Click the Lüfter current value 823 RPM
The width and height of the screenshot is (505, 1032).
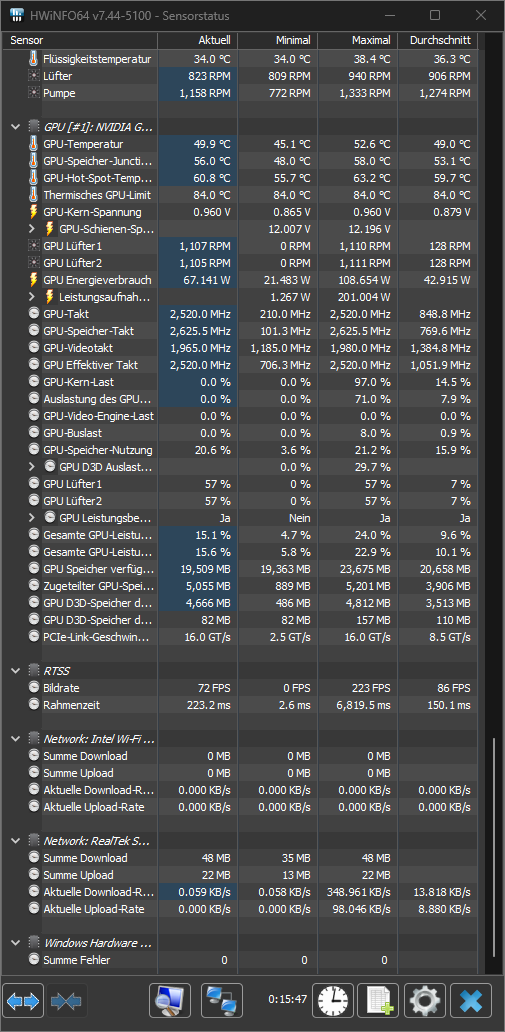pos(209,76)
